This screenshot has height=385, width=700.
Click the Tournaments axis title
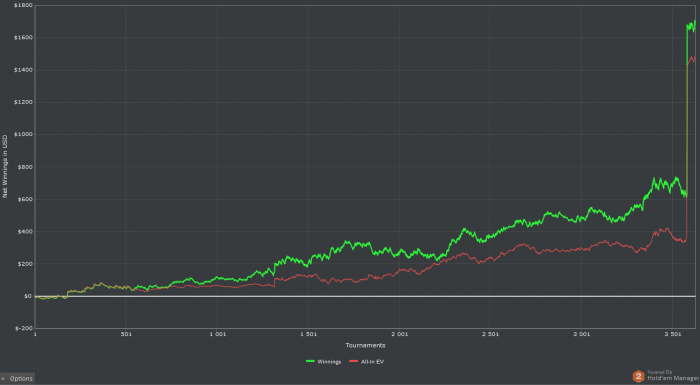point(365,345)
